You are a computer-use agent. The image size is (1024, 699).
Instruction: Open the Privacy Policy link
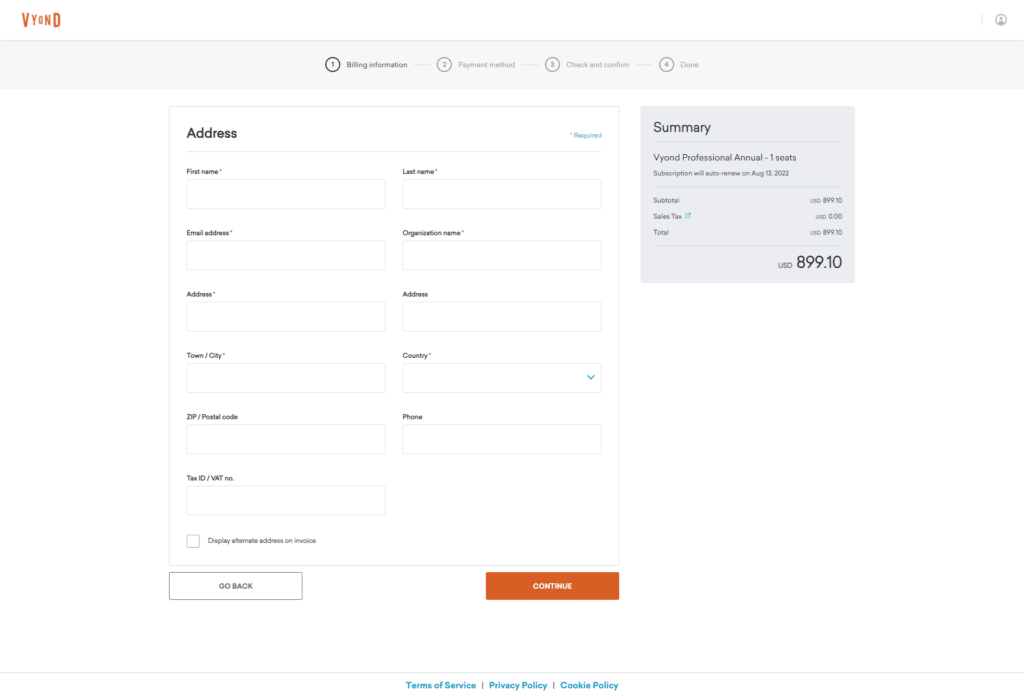(x=518, y=685)
